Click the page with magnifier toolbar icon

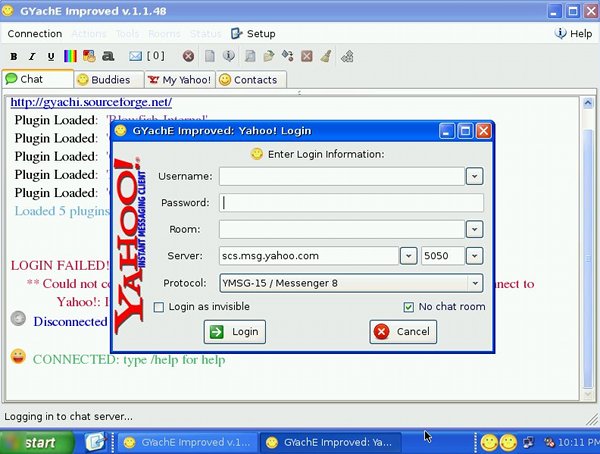[250, 57]
